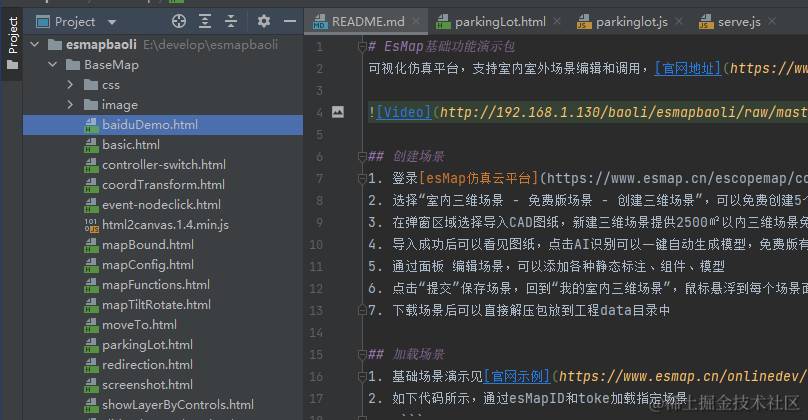Collapse the BaseMap folder

click(x=53, y=65)
